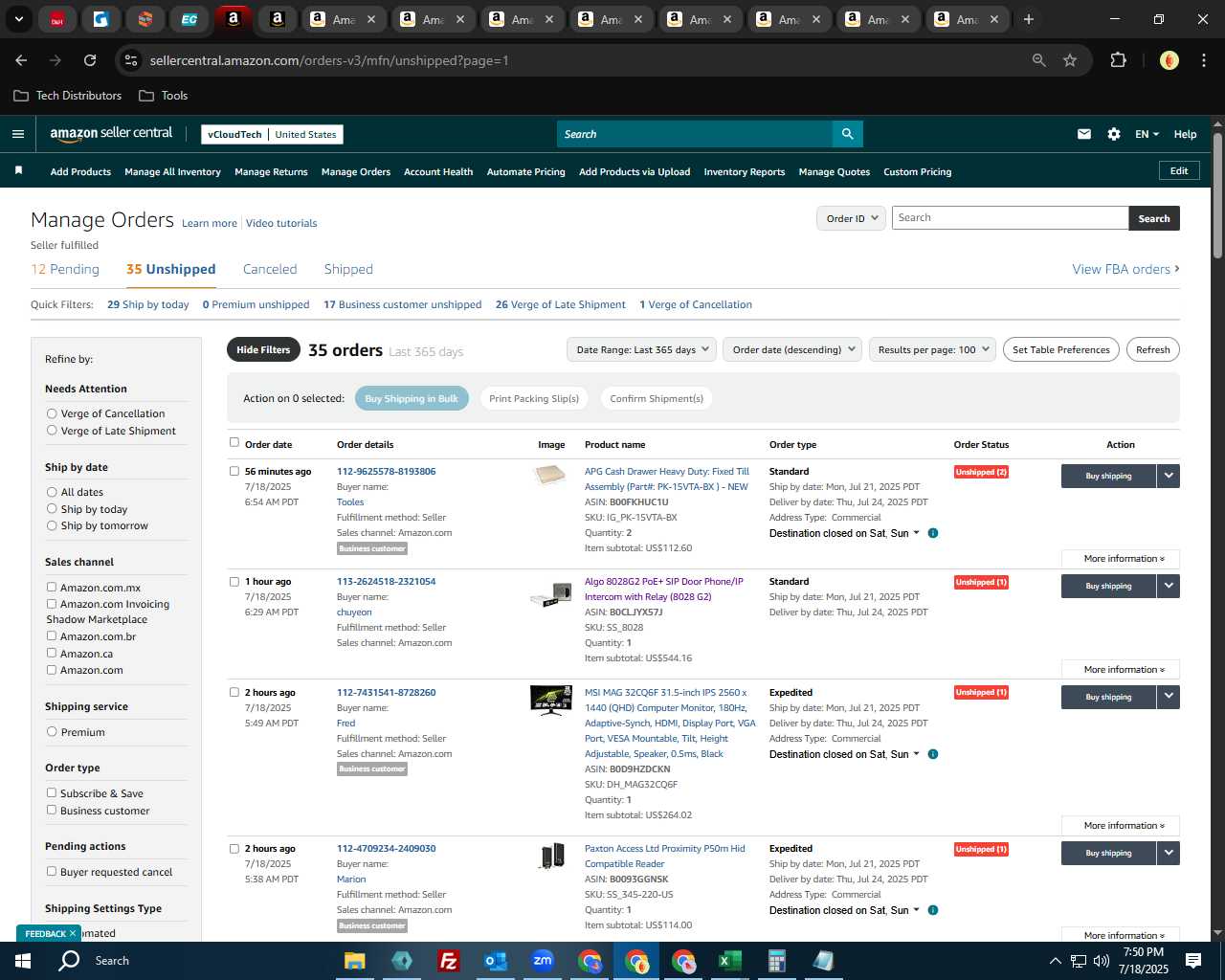Open Manage All Inventory in the navigation bar
Screen dimensions: 1225x980
[172, 171]
